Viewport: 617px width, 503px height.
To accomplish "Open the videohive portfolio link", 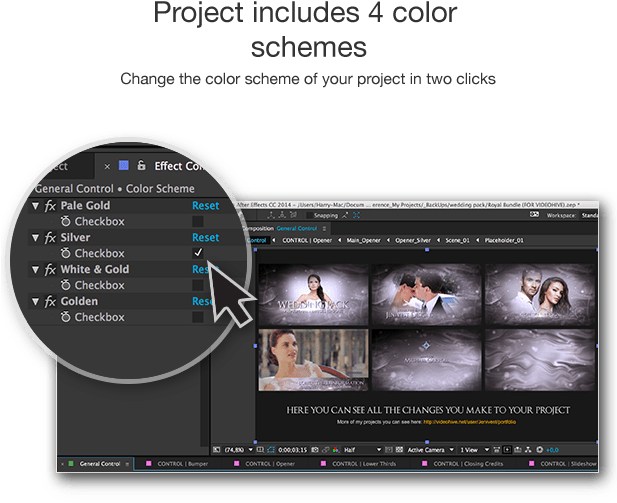I will tap(469, 422).
